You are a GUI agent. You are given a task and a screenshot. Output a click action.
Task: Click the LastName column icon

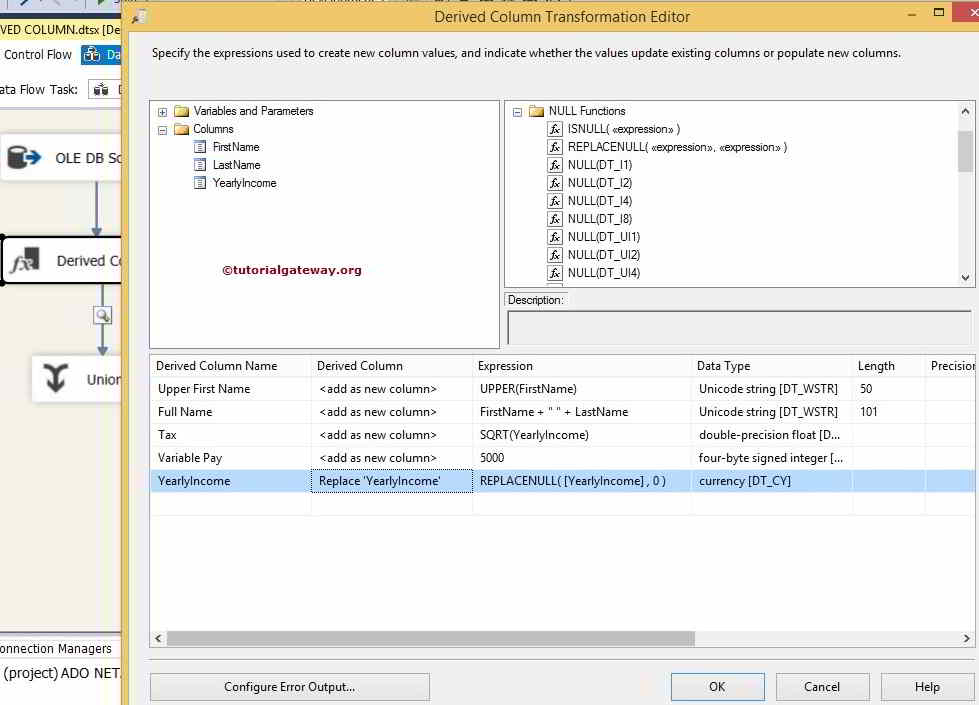pyautogui.click(x=200, y=165)
